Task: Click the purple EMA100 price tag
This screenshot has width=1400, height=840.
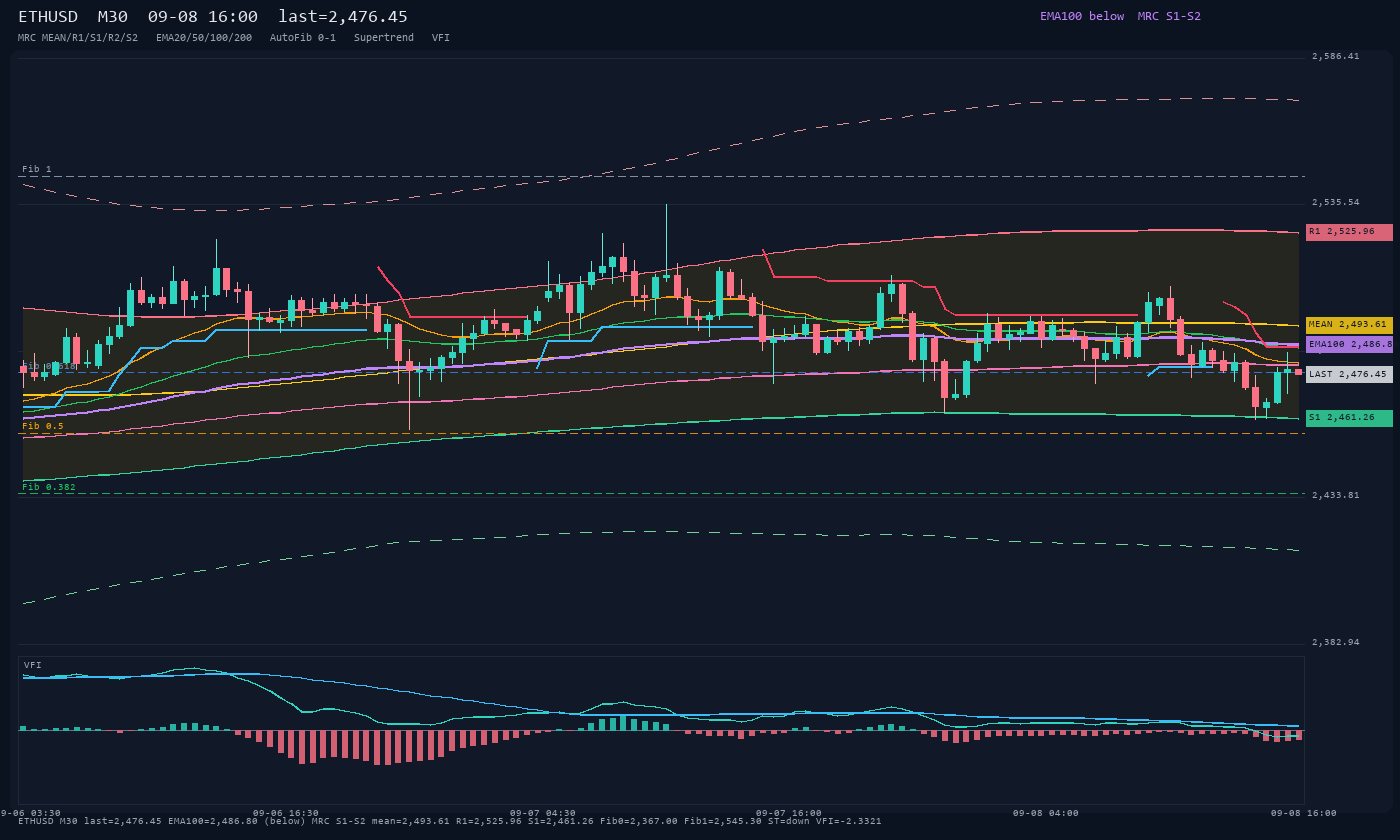Action: pos(1349,344)
